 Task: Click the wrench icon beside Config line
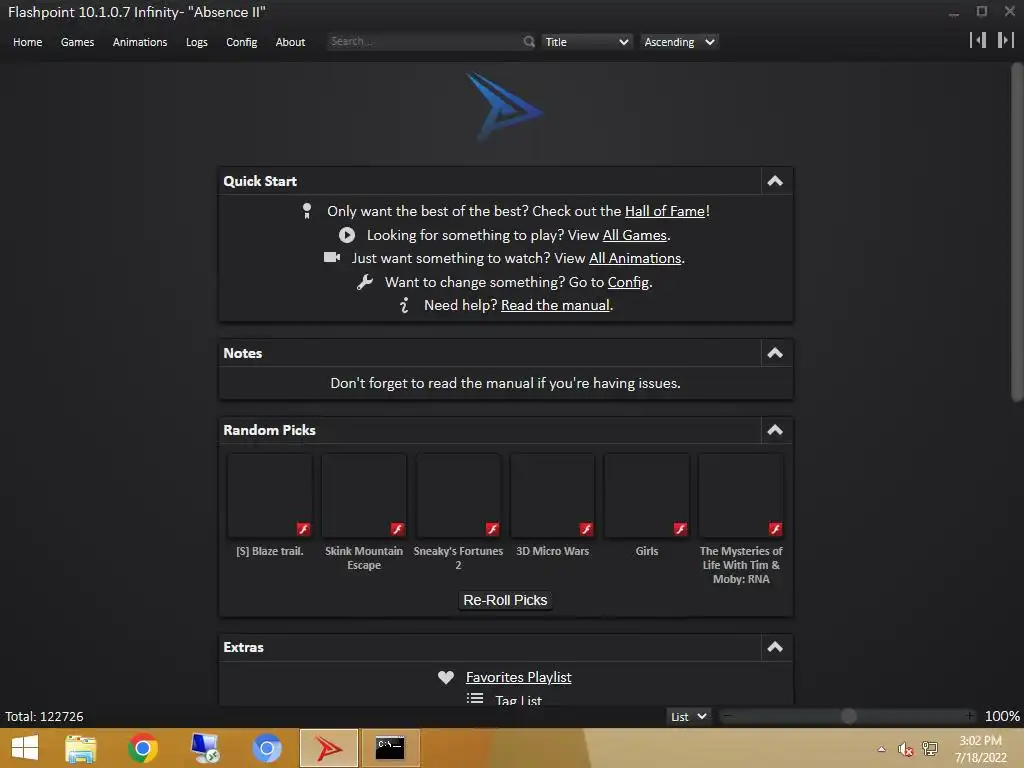coord(364,282)
